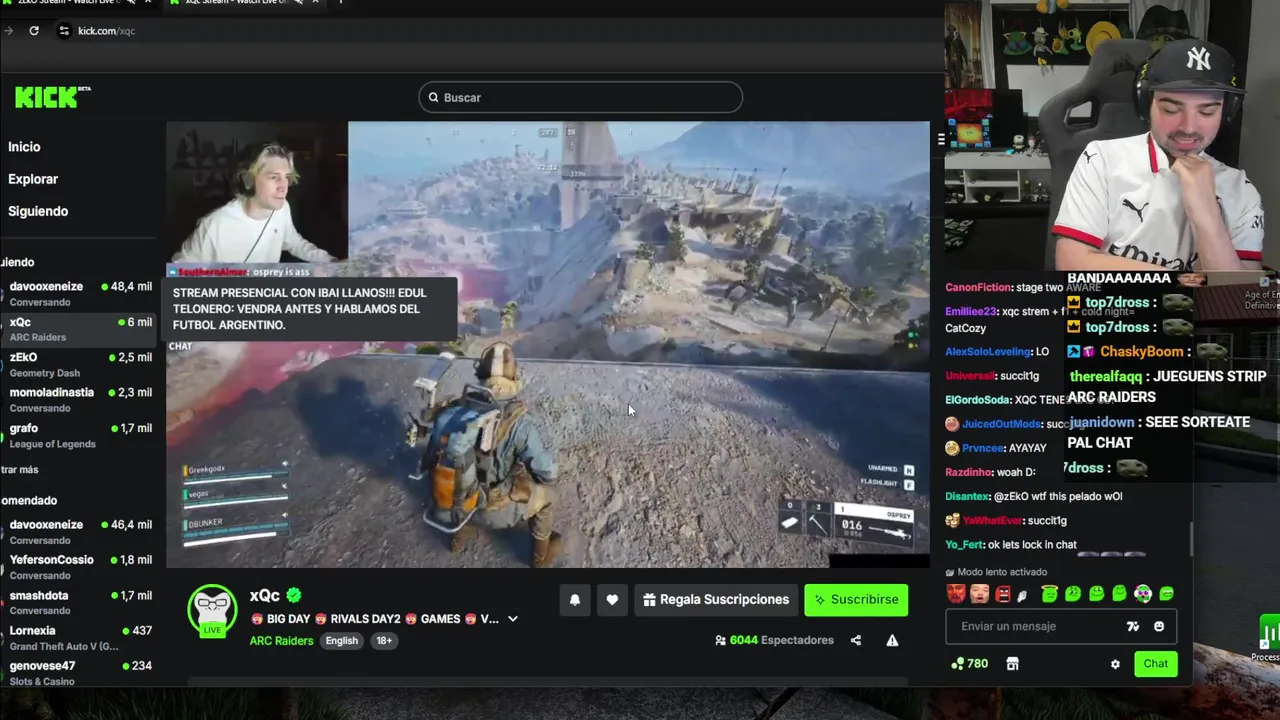This screenshot has height=720, width=1280.
Task: Click the Kick logo in the header
Action: (52, 97)
